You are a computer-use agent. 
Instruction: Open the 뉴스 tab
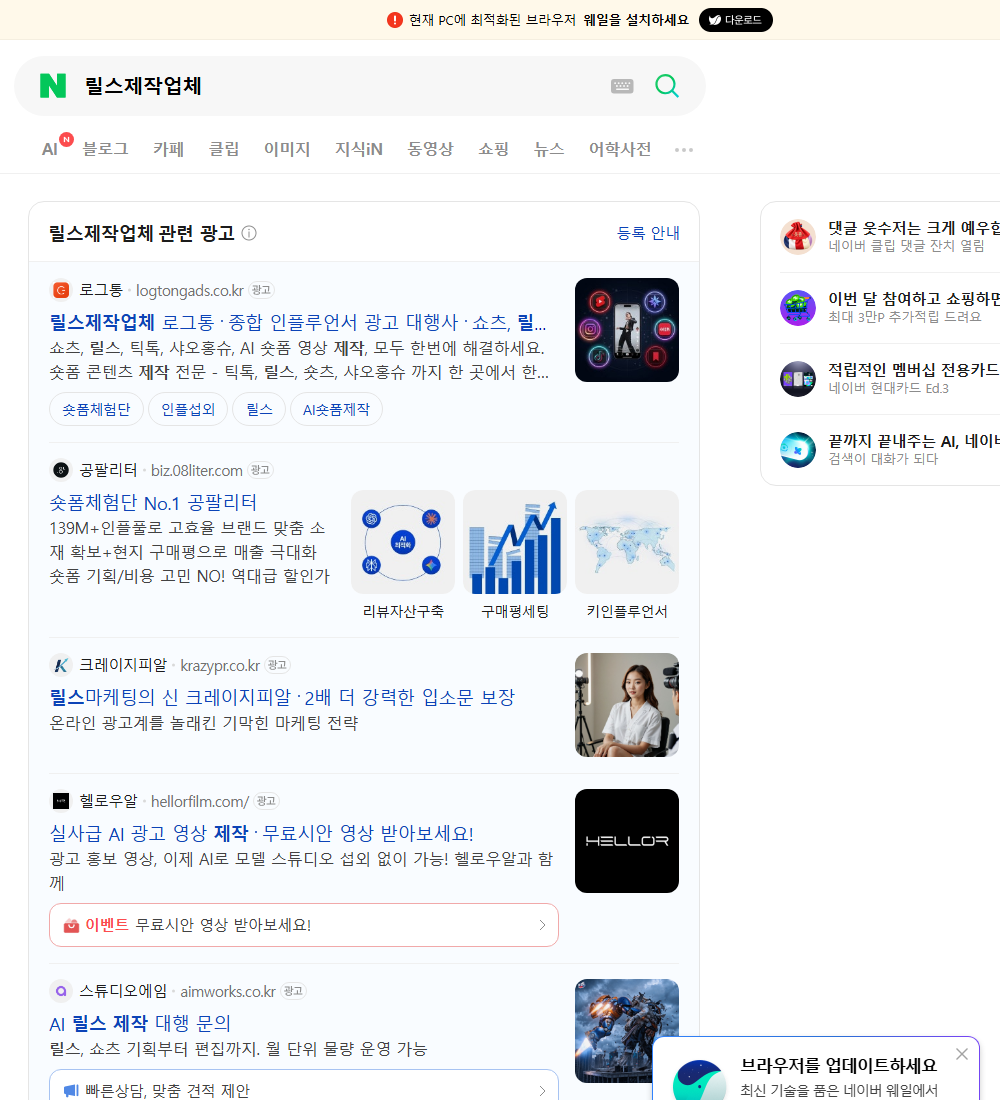pyautogui.click(x=549, y=149)
